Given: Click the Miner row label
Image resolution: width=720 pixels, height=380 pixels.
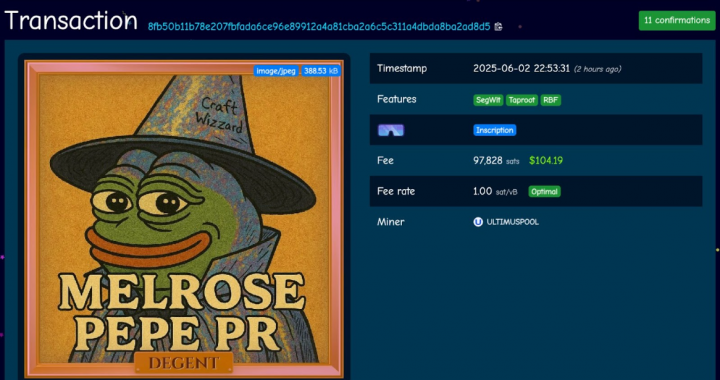Looking at the screenshot, I should point(391,222).
